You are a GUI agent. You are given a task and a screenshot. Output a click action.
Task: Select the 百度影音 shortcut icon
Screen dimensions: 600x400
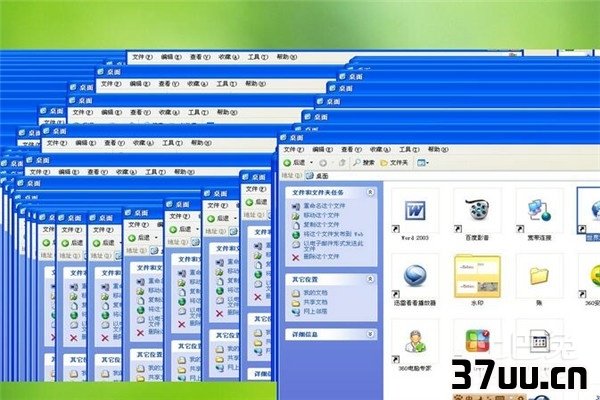tap(477, 211)
